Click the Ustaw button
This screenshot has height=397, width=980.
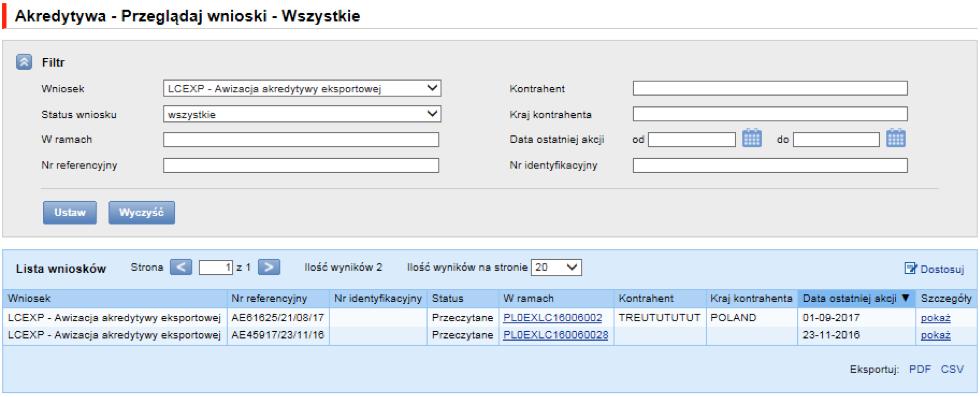pyautogui.click(x=70, y=213)
